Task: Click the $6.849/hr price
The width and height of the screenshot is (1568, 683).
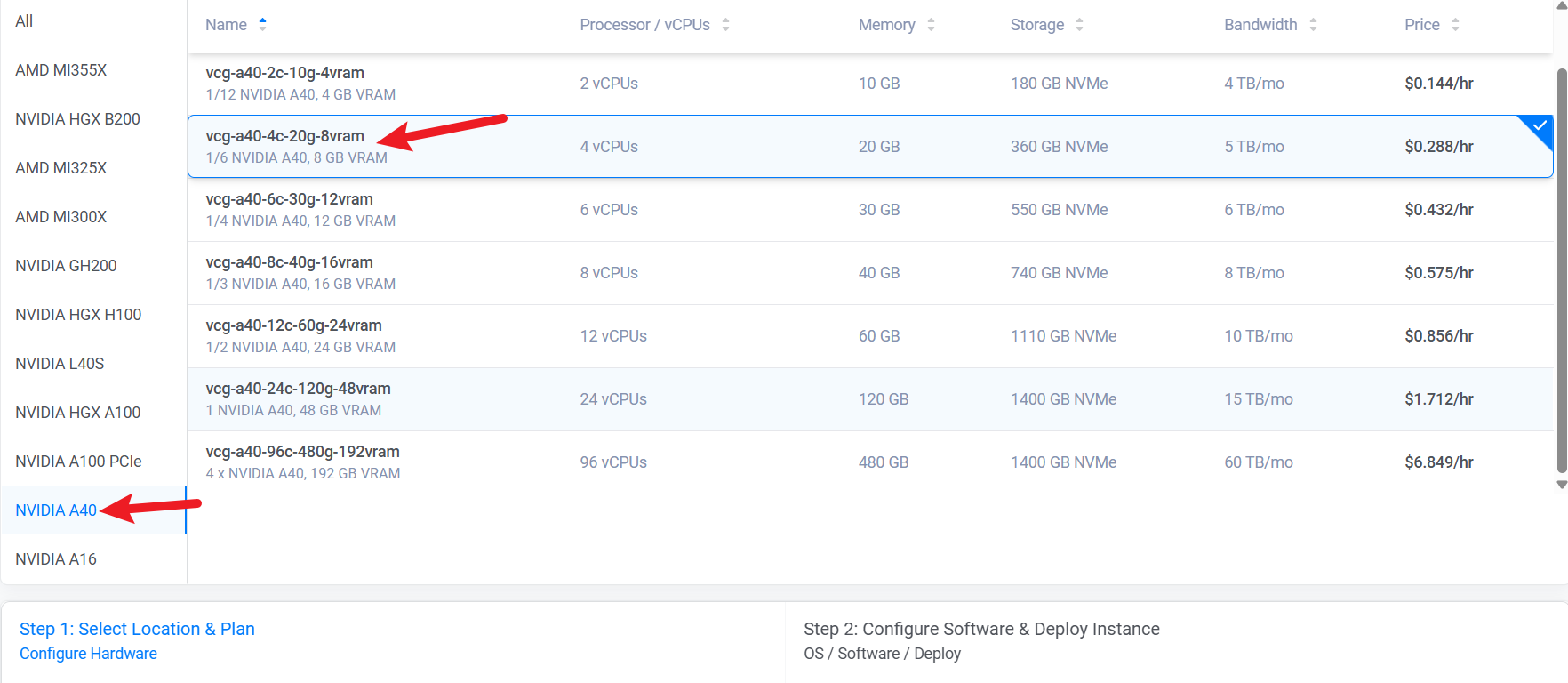Action: (1439, 462)
